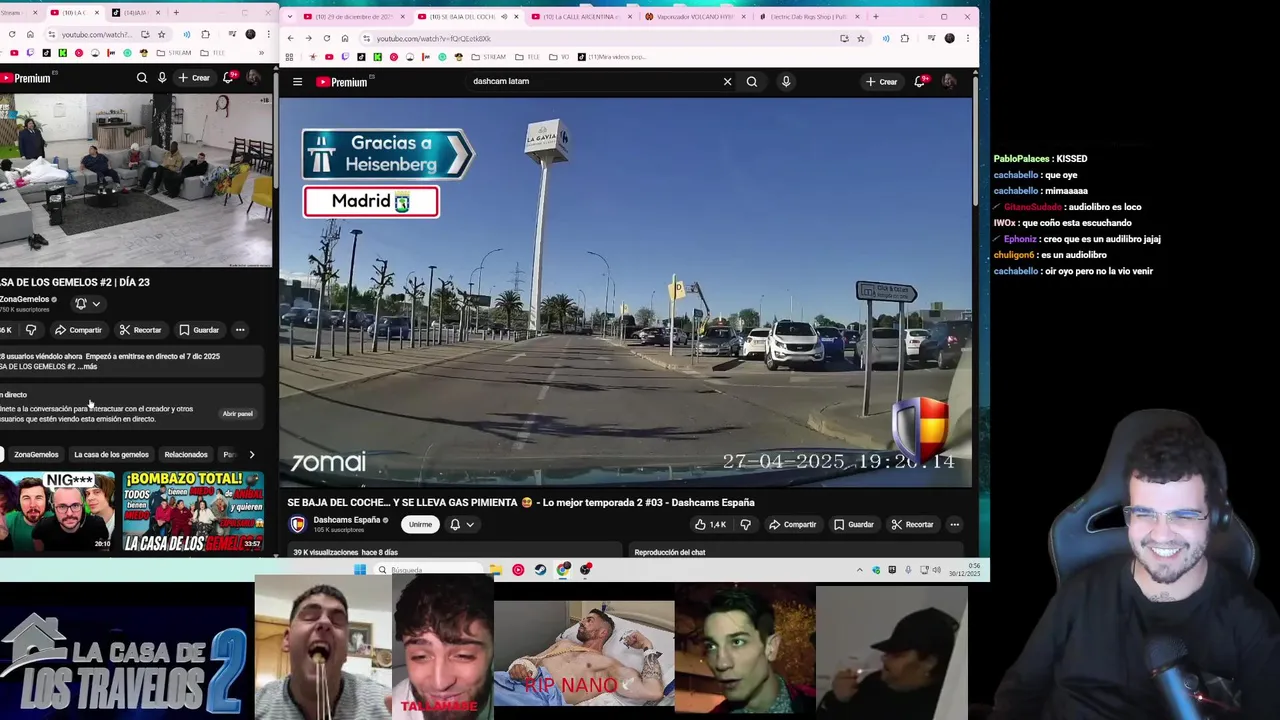The height and width of the screenshot is (720, 1280).
Task: Click taskbar Búsqueda search box
Action: (x=430, y=570)
